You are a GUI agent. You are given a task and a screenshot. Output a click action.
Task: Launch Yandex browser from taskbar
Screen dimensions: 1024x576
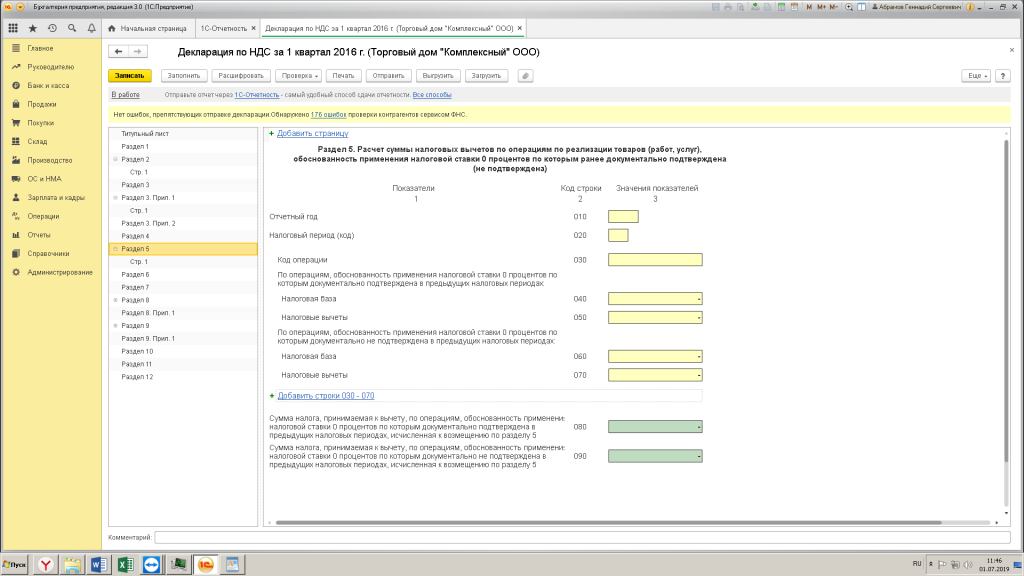click(x=46, y=564)
